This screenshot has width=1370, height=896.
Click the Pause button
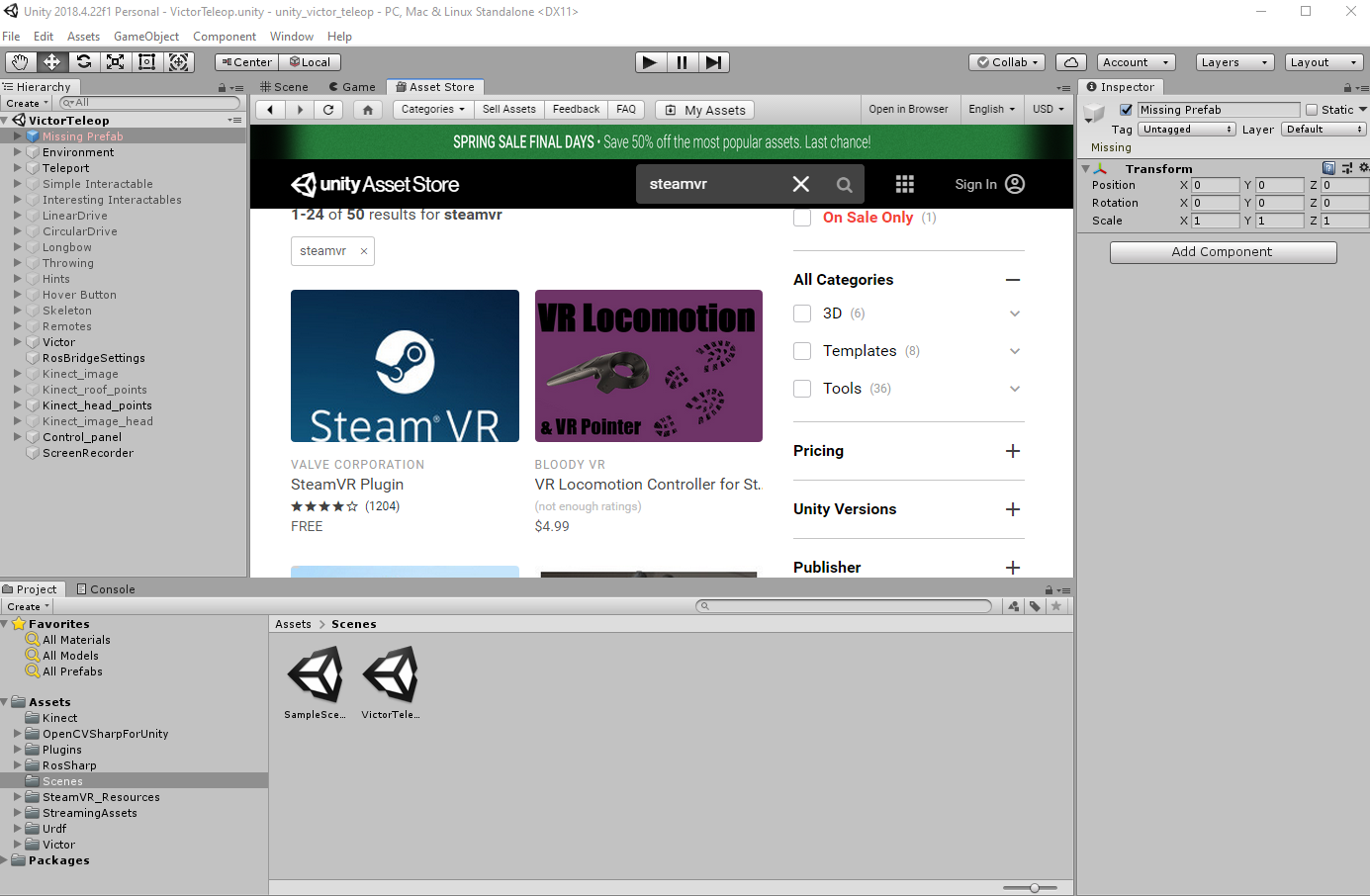(x=682, y=62)
